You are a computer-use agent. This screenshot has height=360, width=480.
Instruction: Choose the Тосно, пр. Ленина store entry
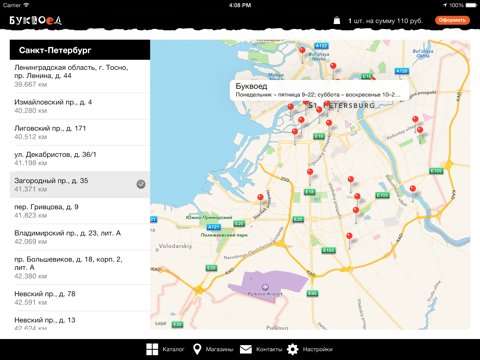[x=80, y=76]
